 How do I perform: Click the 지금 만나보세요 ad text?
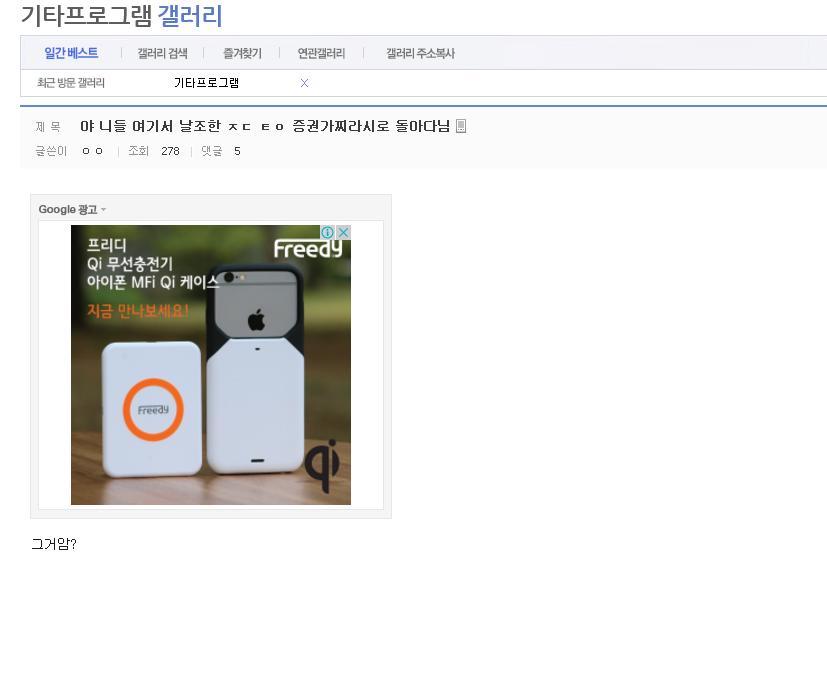138,311
